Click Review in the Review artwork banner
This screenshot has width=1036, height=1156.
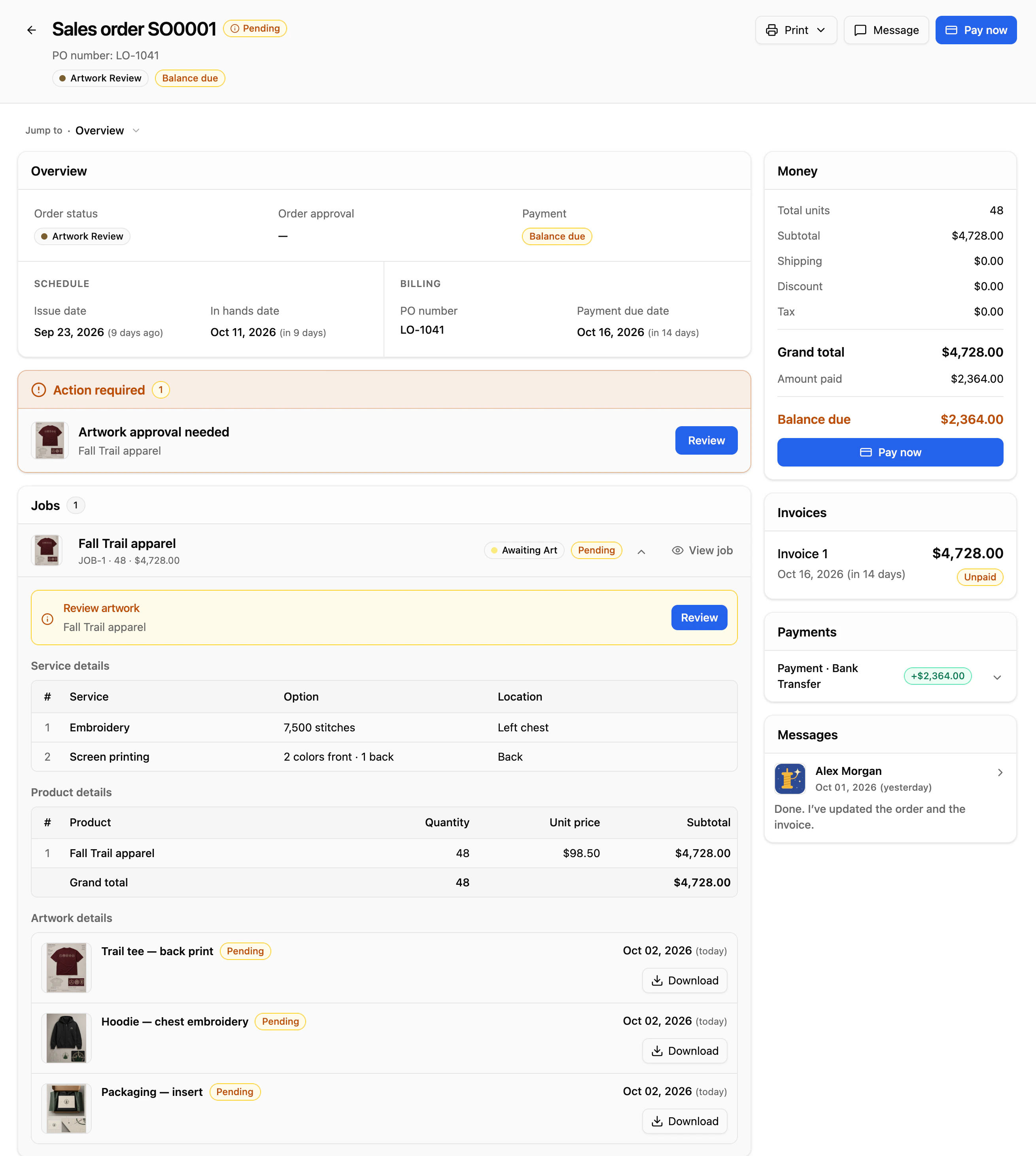point(699,618)
